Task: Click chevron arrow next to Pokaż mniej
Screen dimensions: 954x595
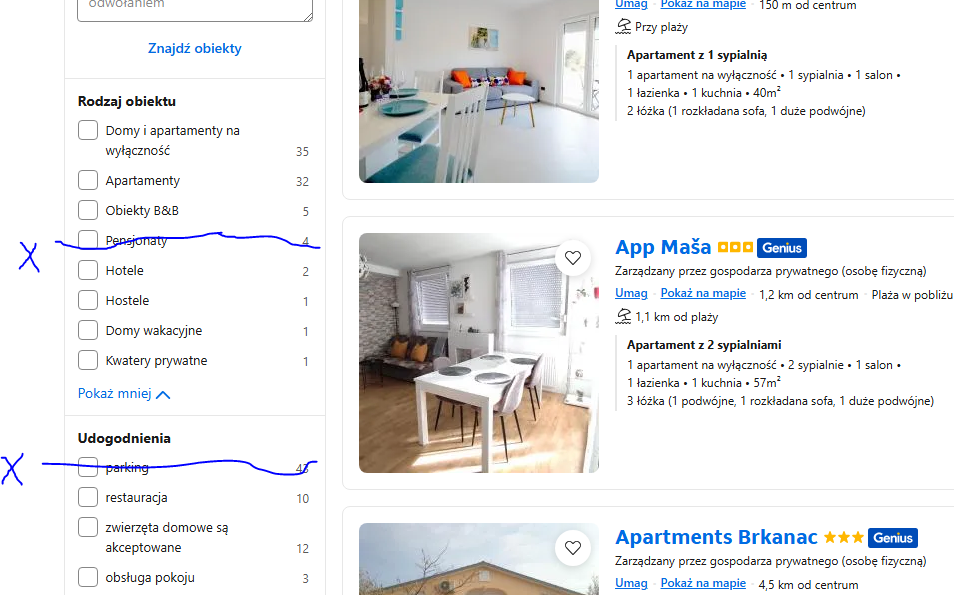Action: tap(163, 395)
